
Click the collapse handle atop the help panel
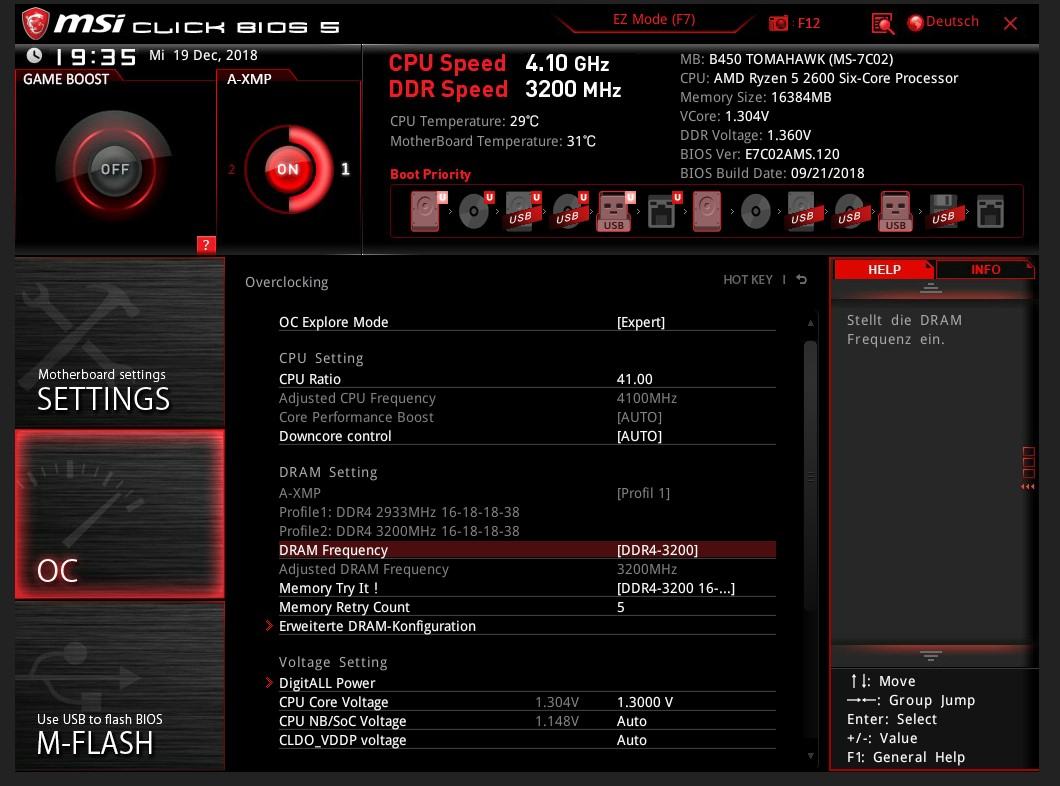point(931,289)
